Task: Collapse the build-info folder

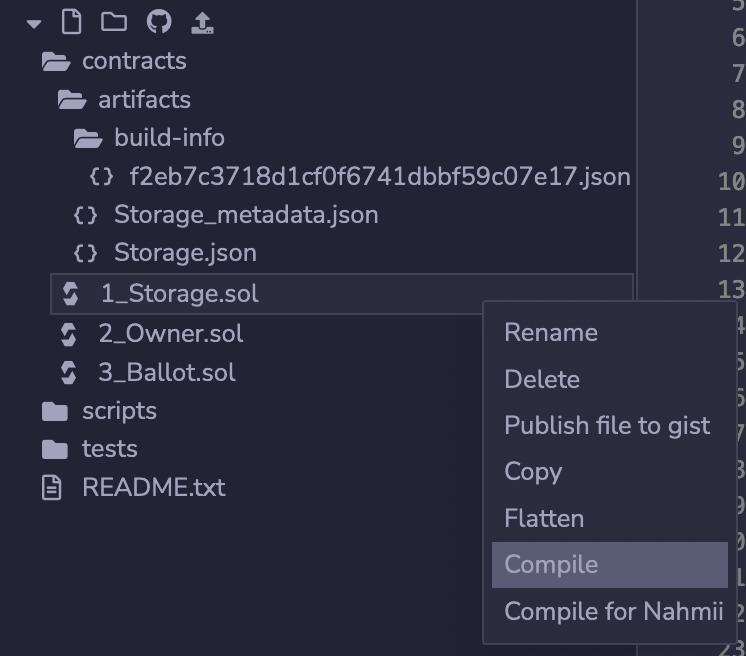Action: coord(87,138)
